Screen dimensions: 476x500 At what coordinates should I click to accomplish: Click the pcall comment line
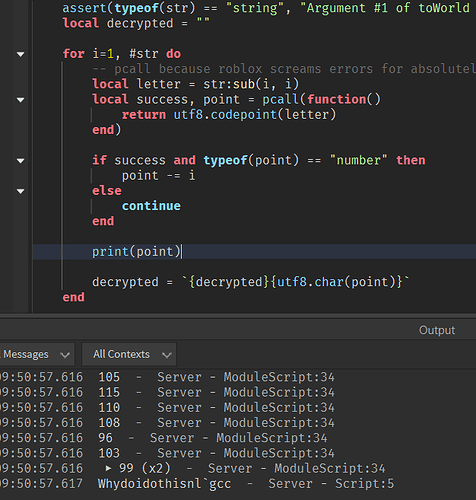click(284, 69)
